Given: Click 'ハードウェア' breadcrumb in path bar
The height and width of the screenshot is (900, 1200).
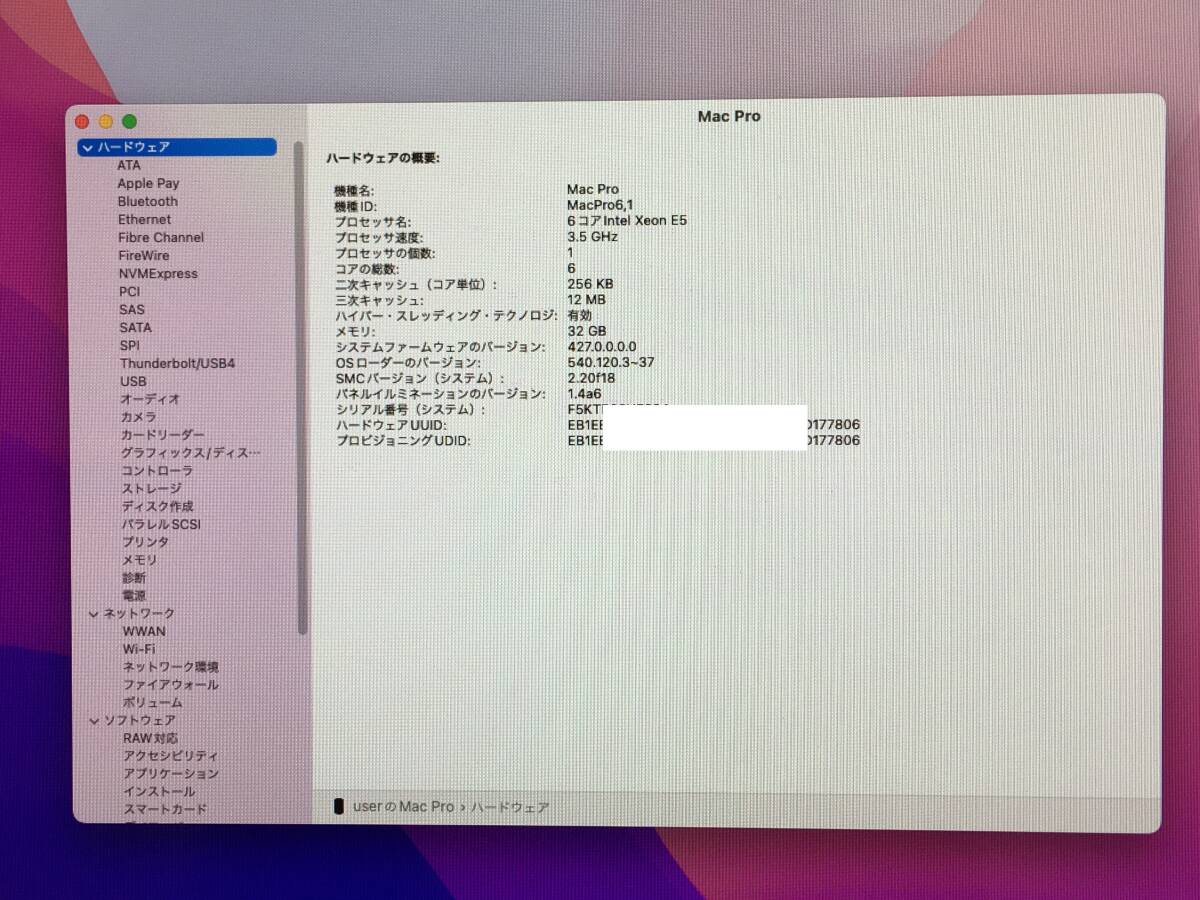Looking at the screenshot, I should (509, 807).
